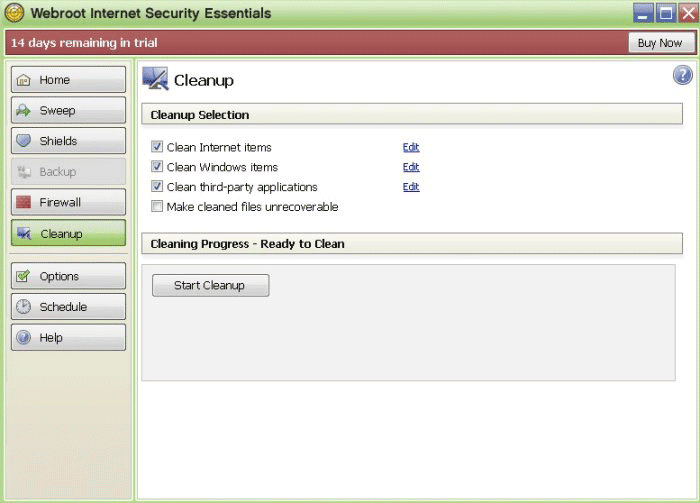
Task: Enable Make cleaned files unrecoverable
Action: pyautogui.click(x=157, y=206)
